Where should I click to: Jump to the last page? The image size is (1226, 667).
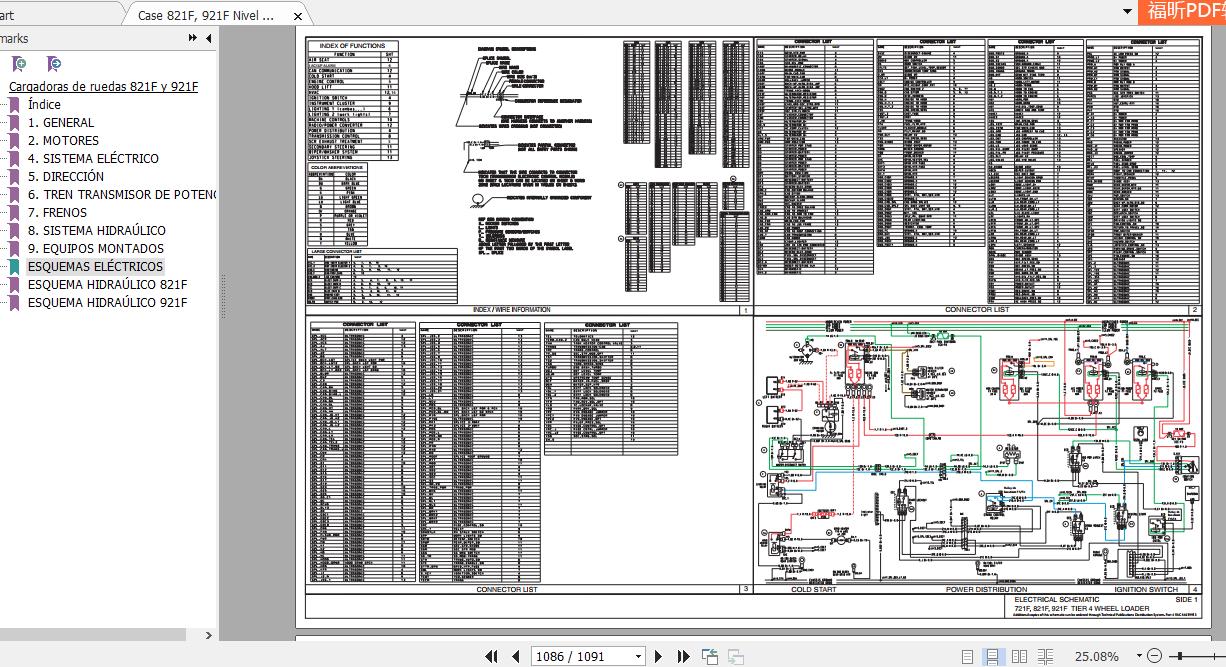pyautogui.click(x=683, y=656)
